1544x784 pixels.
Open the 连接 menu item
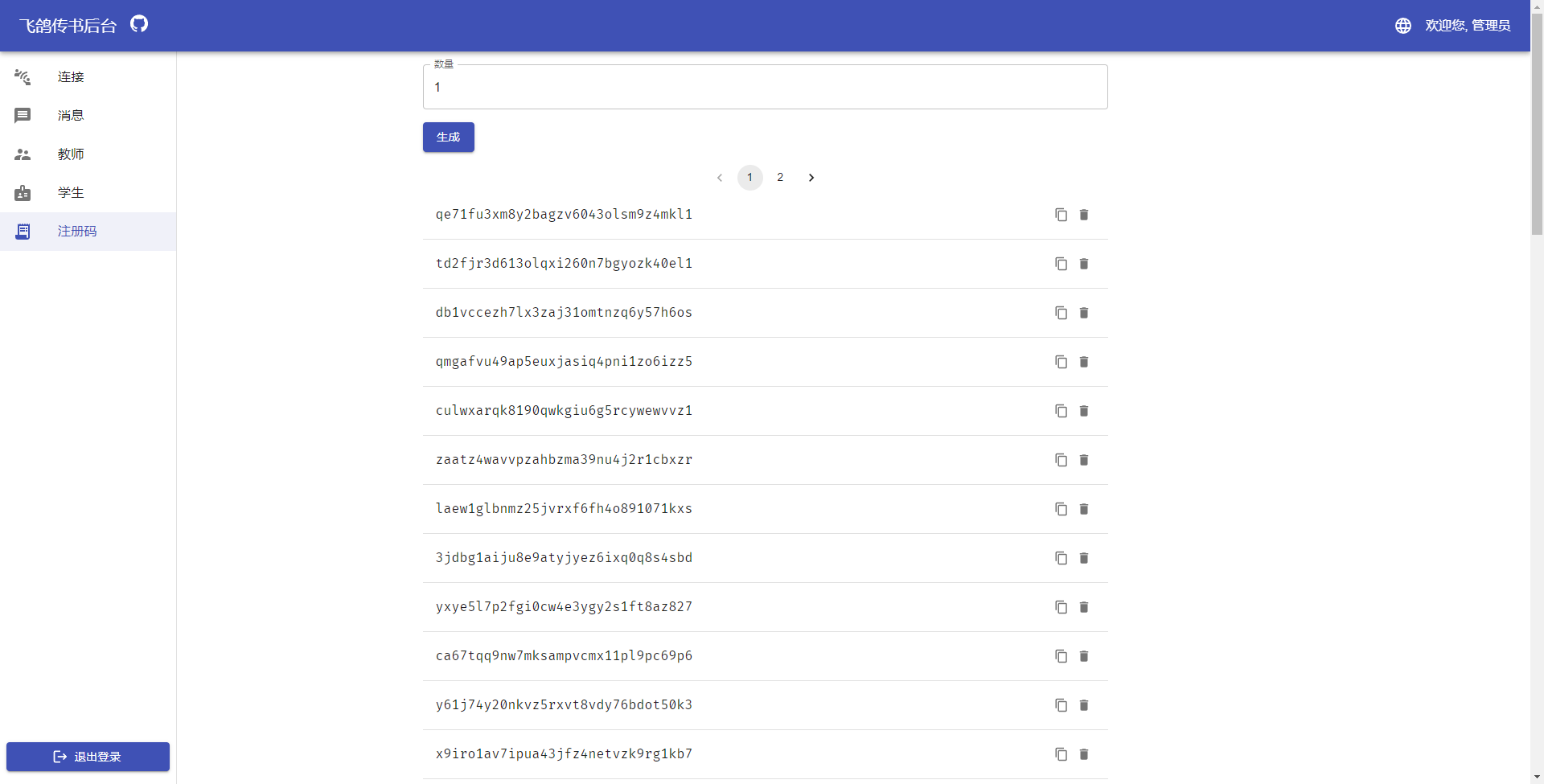71,76
